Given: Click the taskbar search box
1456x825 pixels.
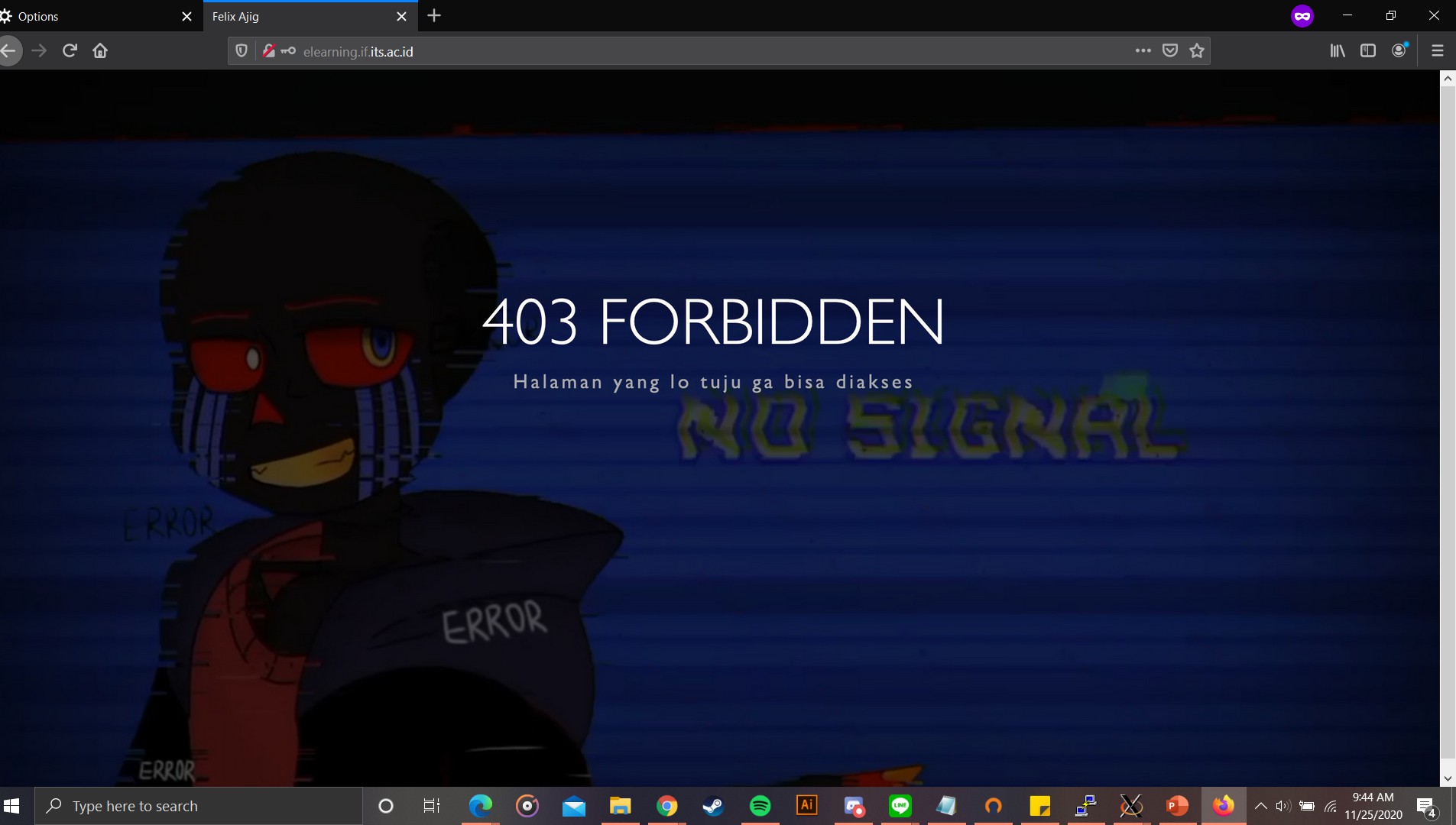Looking at the screenshot, I should pos(199,806).
